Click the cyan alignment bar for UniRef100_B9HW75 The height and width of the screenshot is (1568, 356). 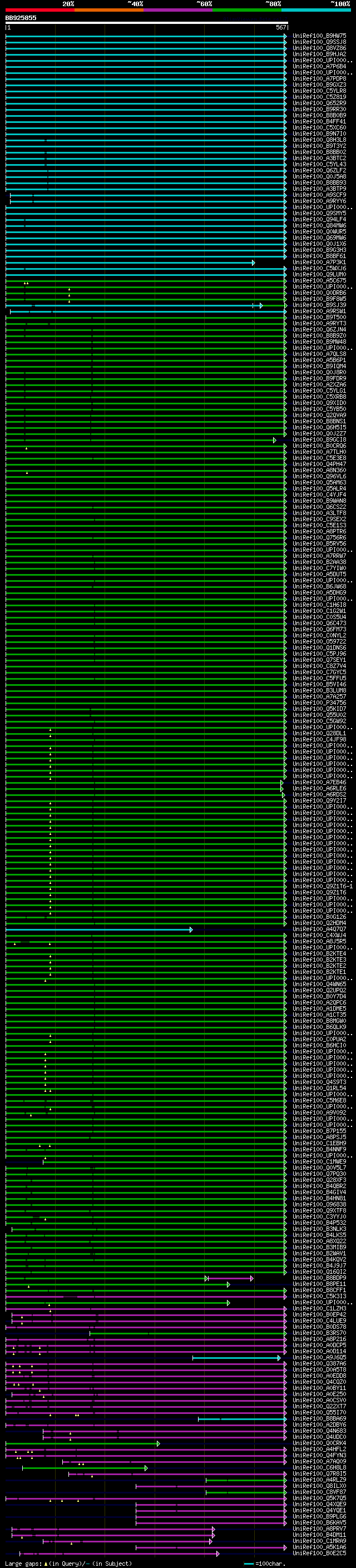(146, 36)
